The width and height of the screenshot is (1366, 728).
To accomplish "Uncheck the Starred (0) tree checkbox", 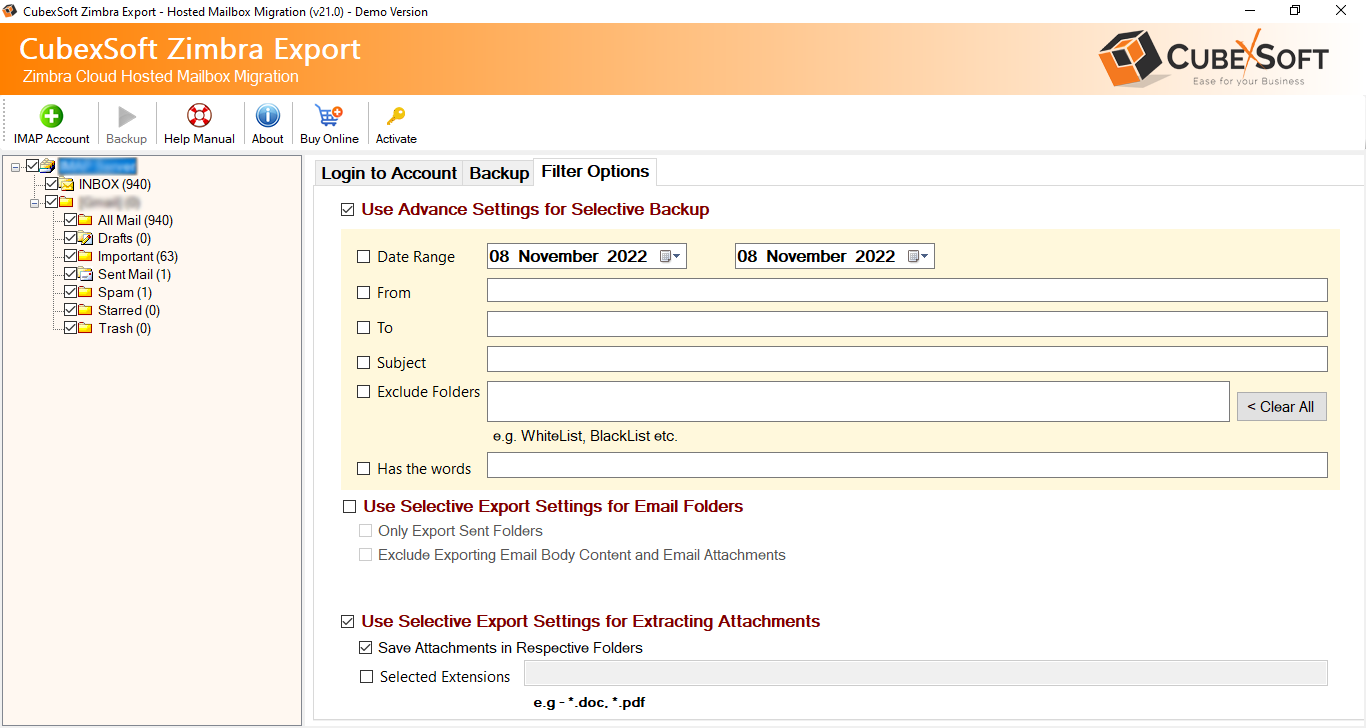I will (70, 310).
